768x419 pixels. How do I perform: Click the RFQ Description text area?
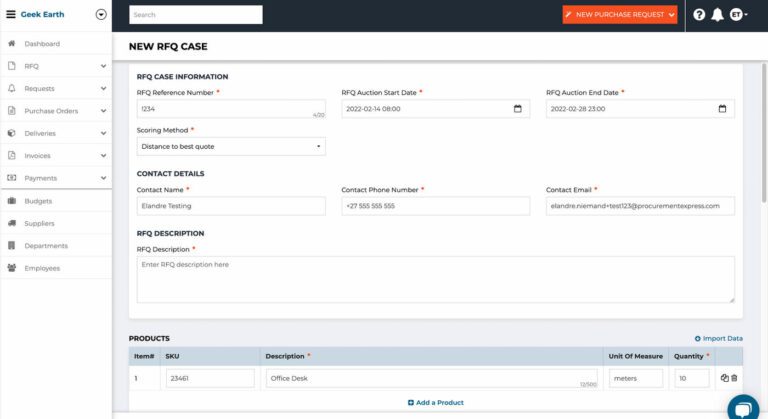click(435, 279)
